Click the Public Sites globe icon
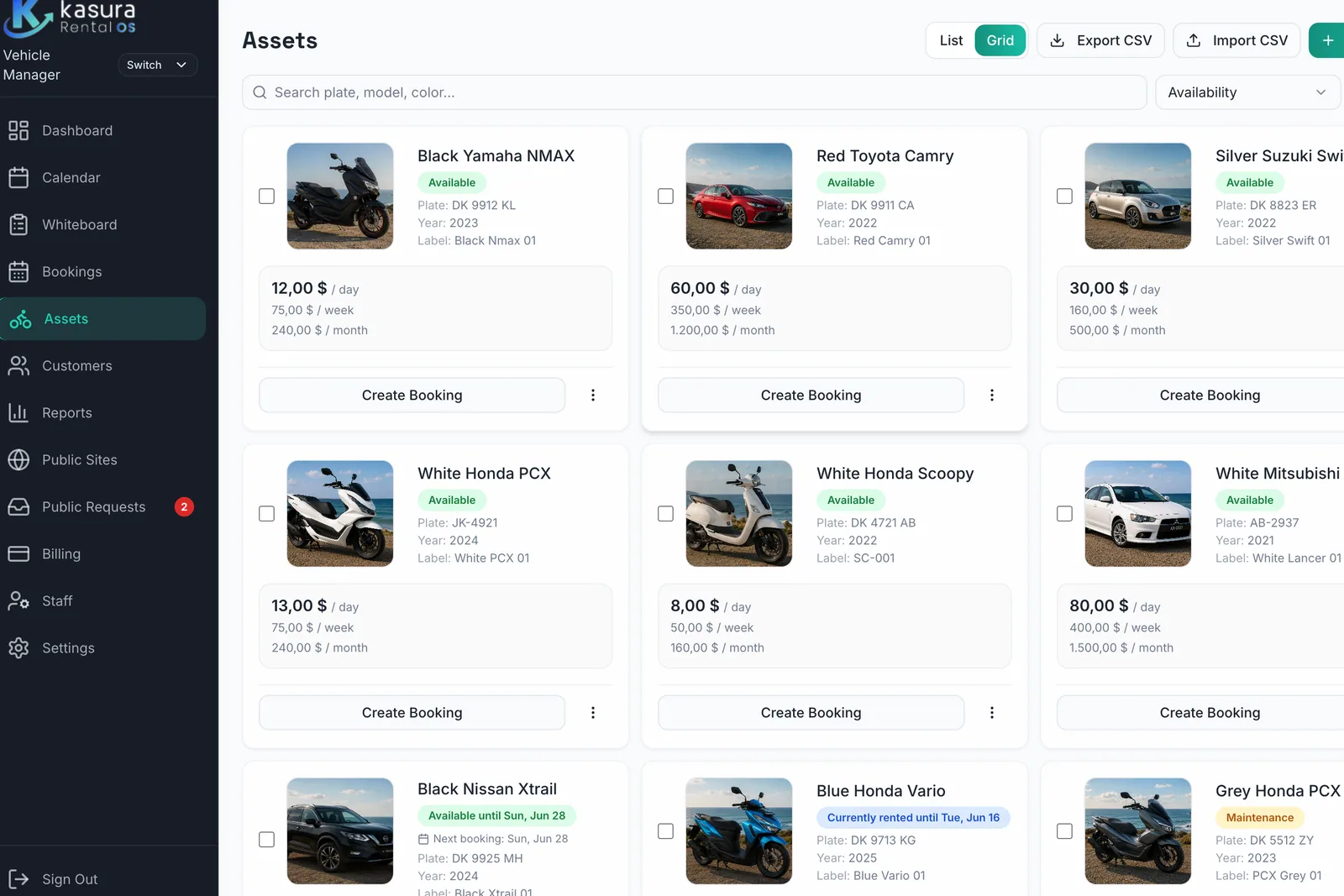The height and width of the screenshot is (896, 1344). 18,459
